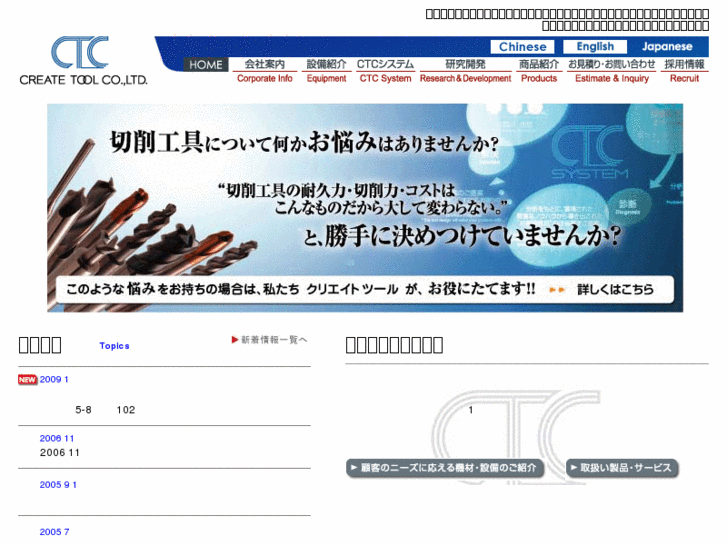Image resolution: width=727 pixels, height=545 pixels.
Task: Click the Topics label
Action: tap(114, 346)
